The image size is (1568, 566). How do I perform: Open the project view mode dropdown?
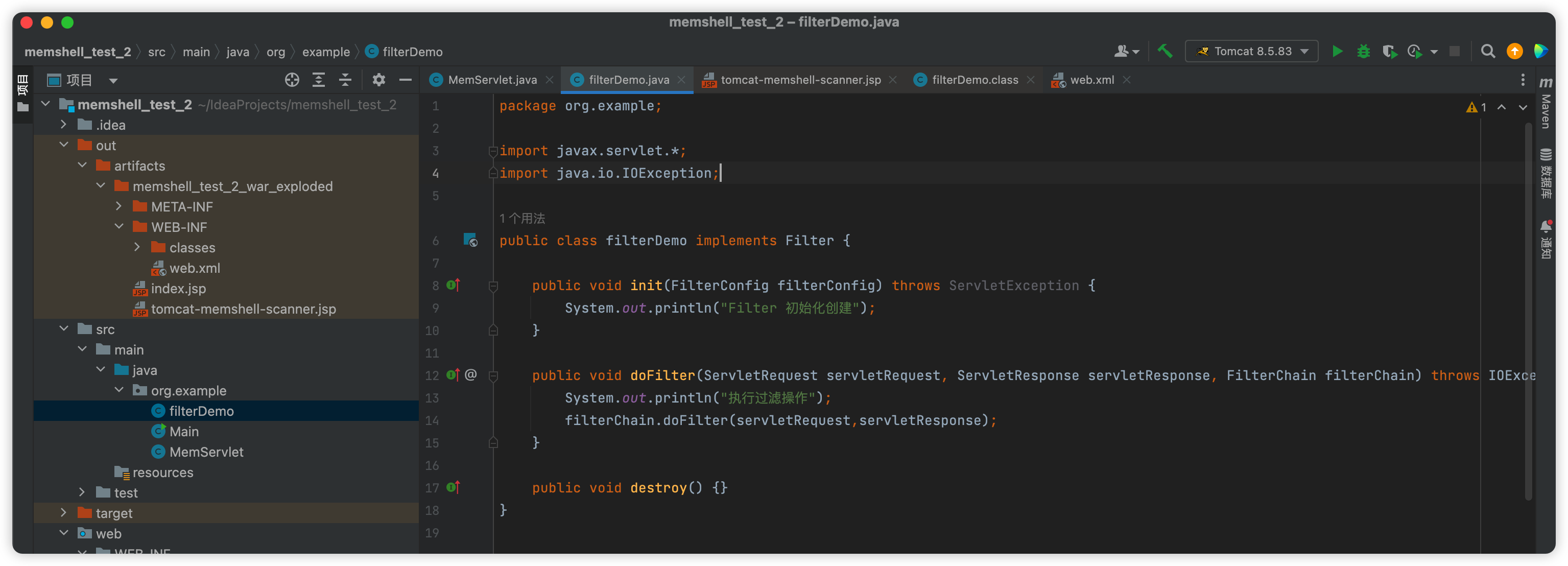click(113, 80)
